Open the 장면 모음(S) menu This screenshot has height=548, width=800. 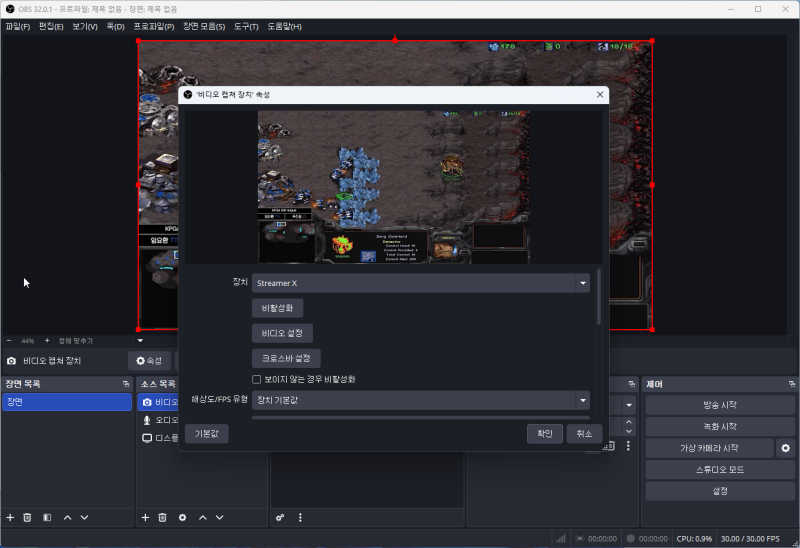pyautogui.click(x=204, y=27)
